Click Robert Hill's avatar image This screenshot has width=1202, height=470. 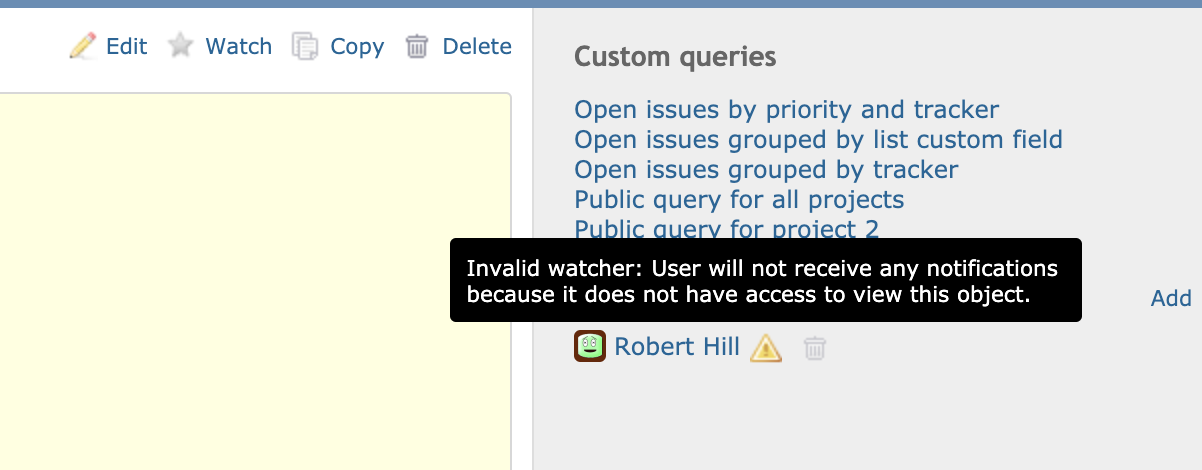(x=590, y=346)
